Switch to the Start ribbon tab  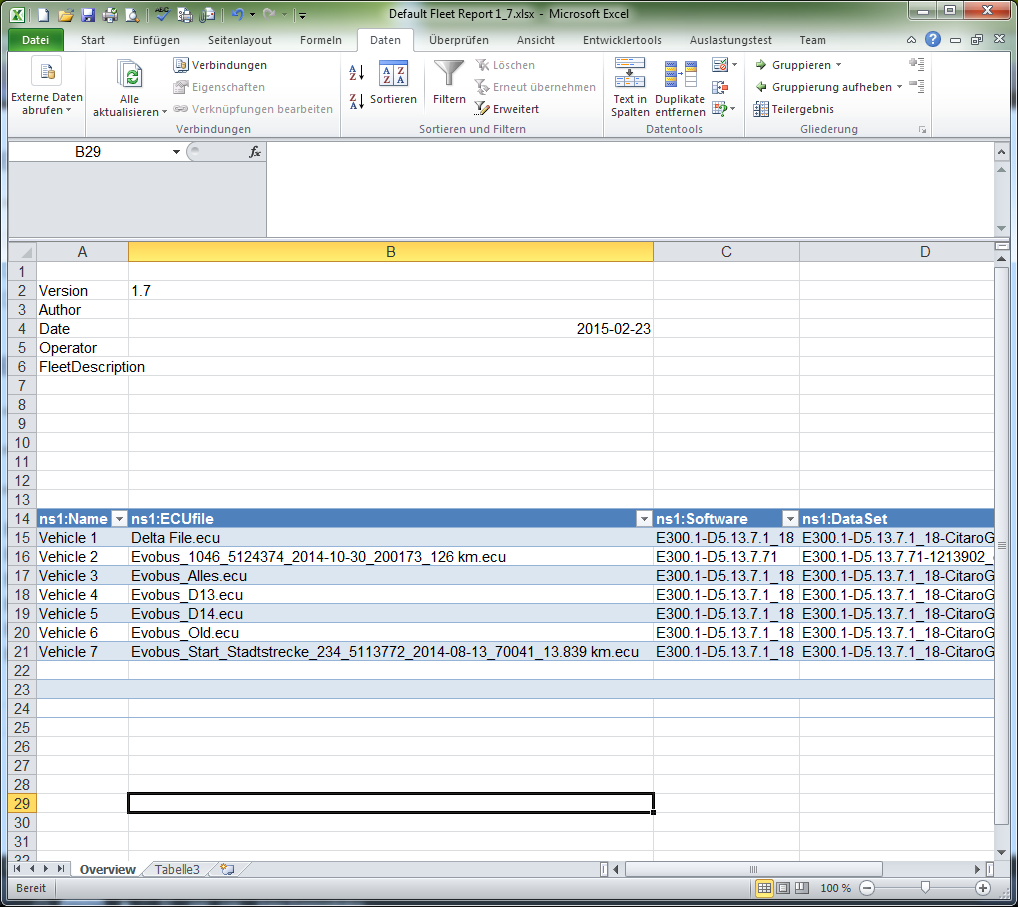point(93,40)
